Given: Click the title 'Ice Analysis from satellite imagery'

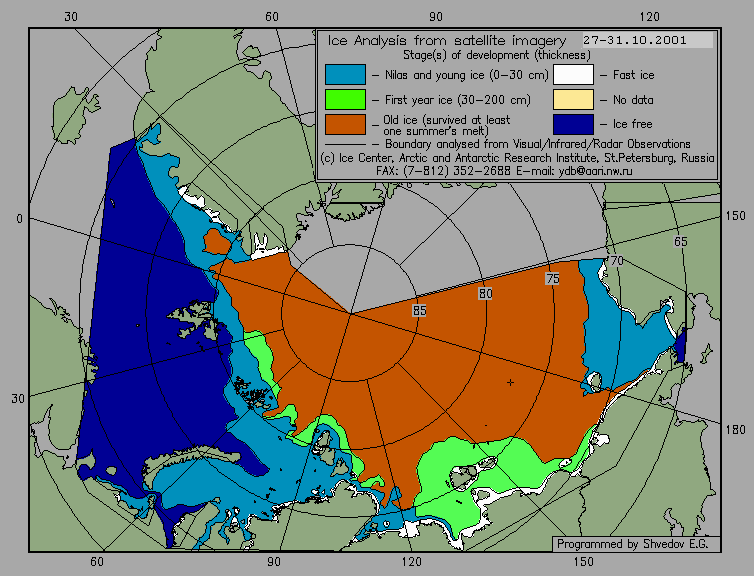Looking at the screenshot, I should pyautogui.click(x=447, y=40).
